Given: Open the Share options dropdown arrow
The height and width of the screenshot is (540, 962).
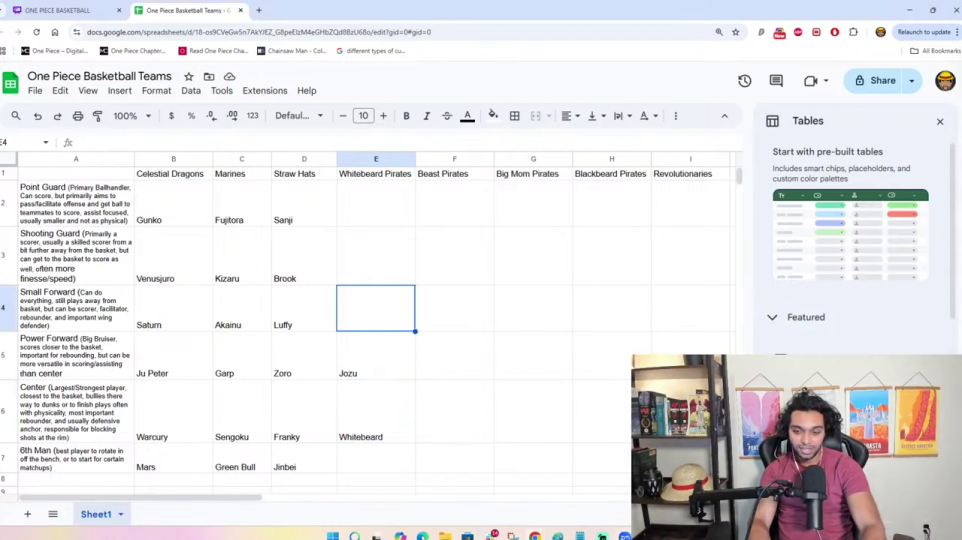Looking at the screenshot, I should click(x=912, y=81).
